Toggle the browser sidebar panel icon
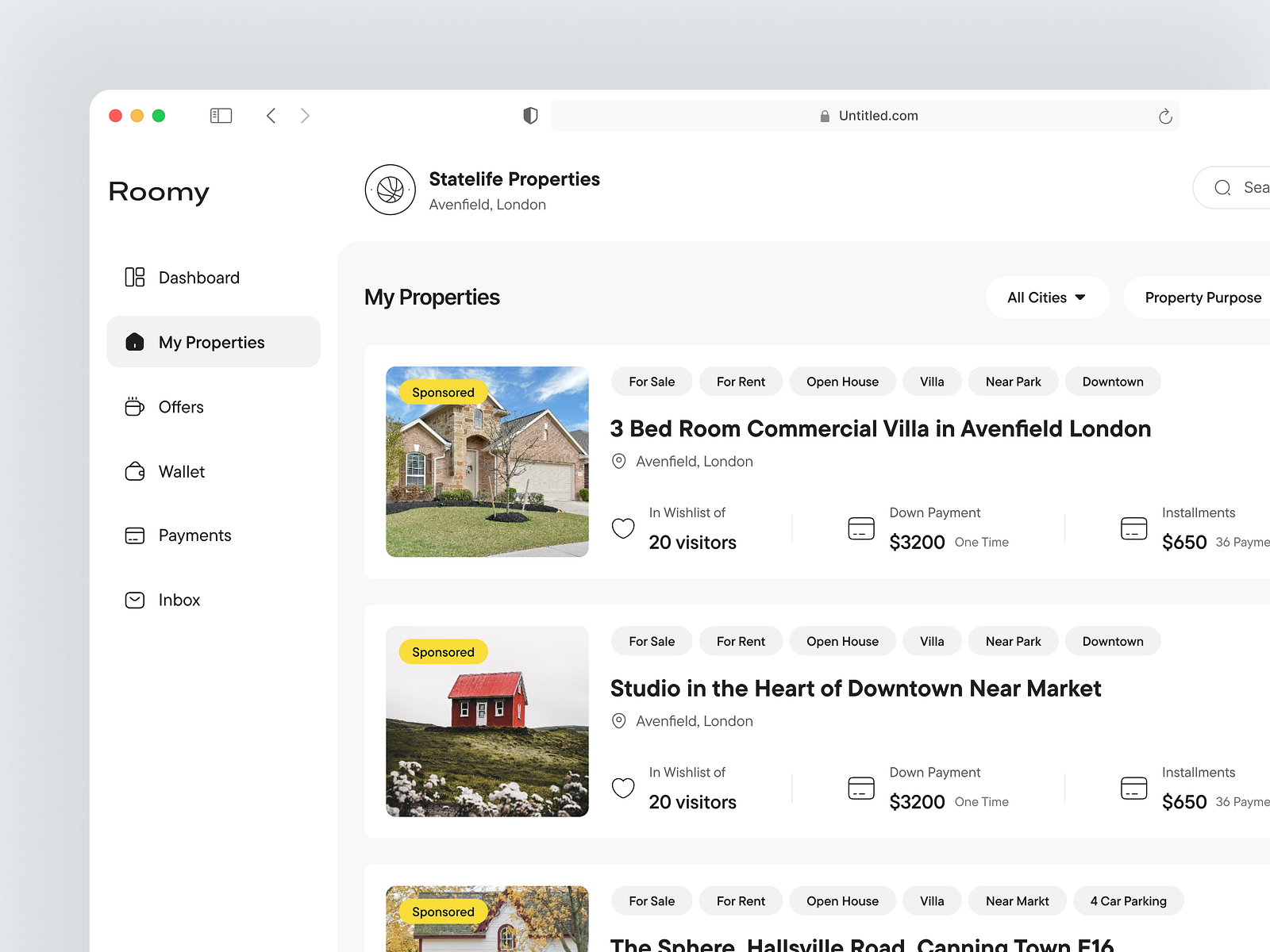Viewport: 1270px width, 952px height. point(221,115)
